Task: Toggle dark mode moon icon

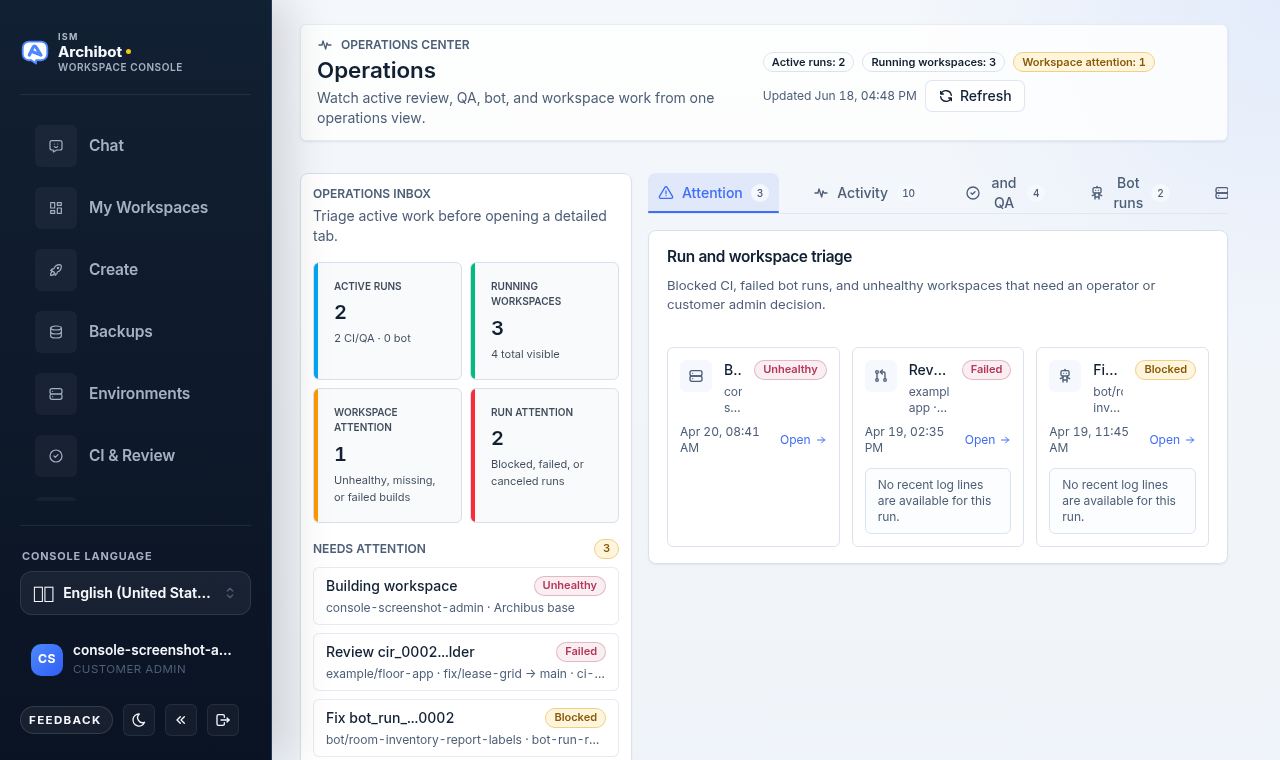Action: pos(139,720)
